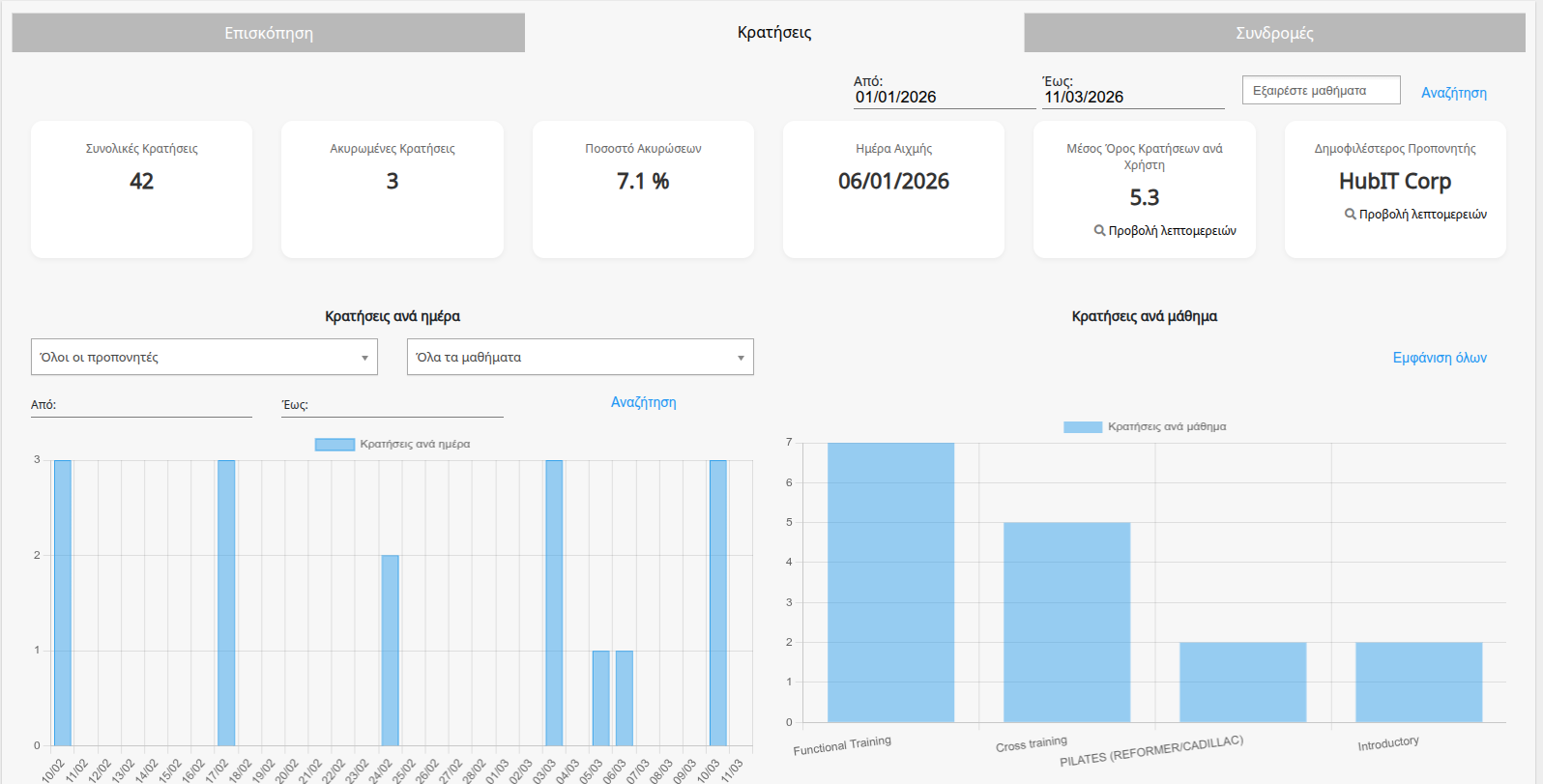Open the 'Εξαιρέστε μαθήματα' selector
1543x784 pixels.
[x=1320, y=91]
